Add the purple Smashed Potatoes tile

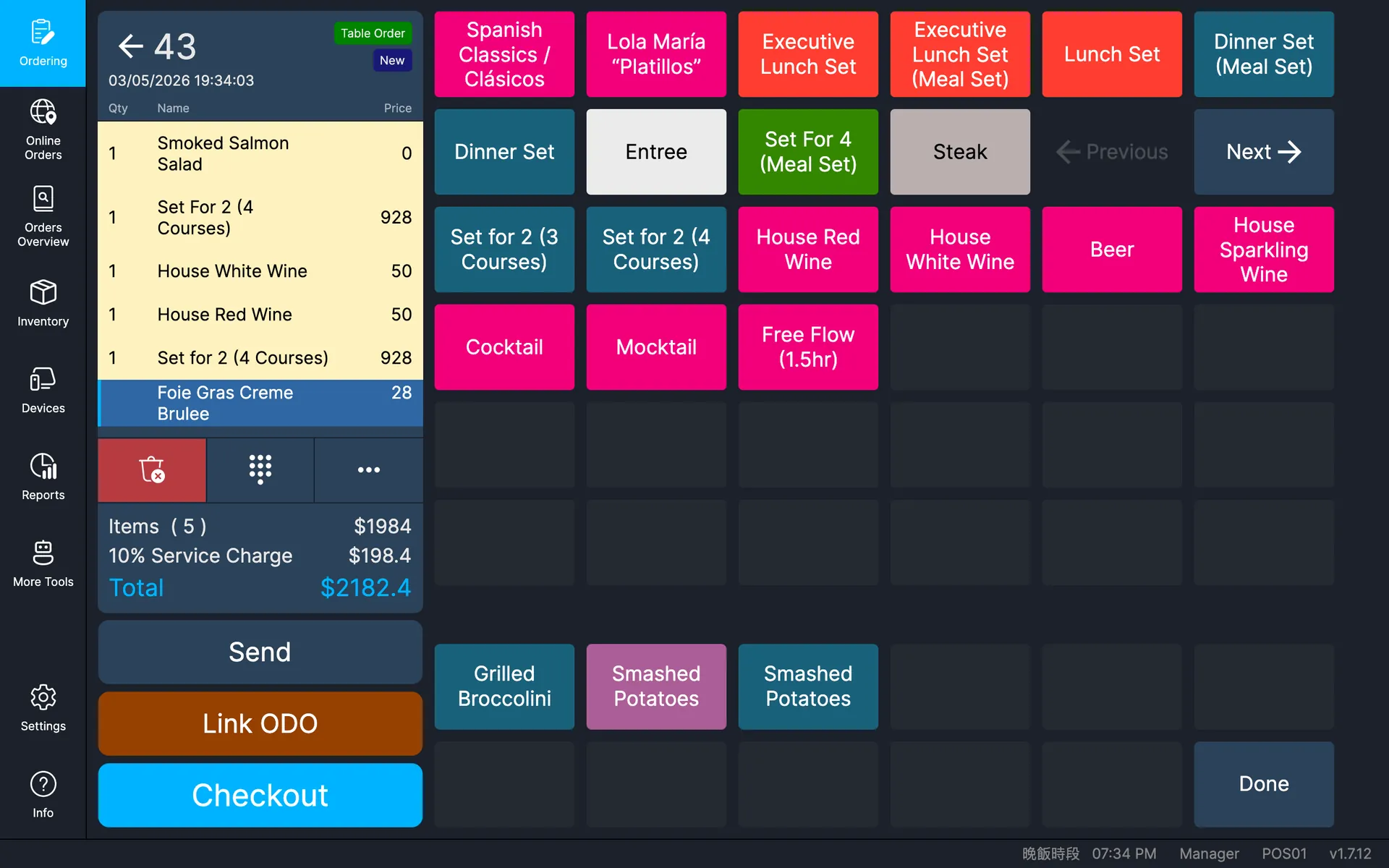pos(656,686)
